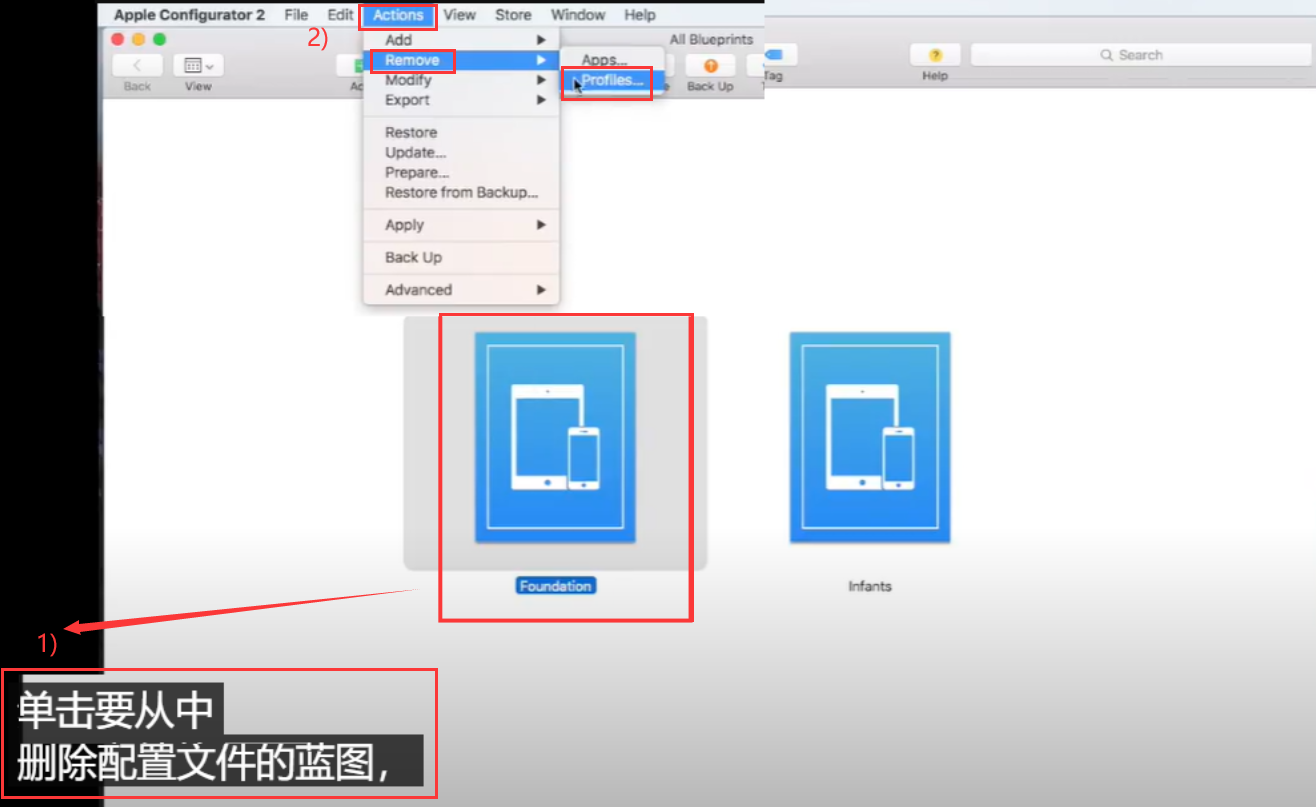Select Apps... in Remove submenu
The width and height of the screenshot is (1316, 807).
612,60
